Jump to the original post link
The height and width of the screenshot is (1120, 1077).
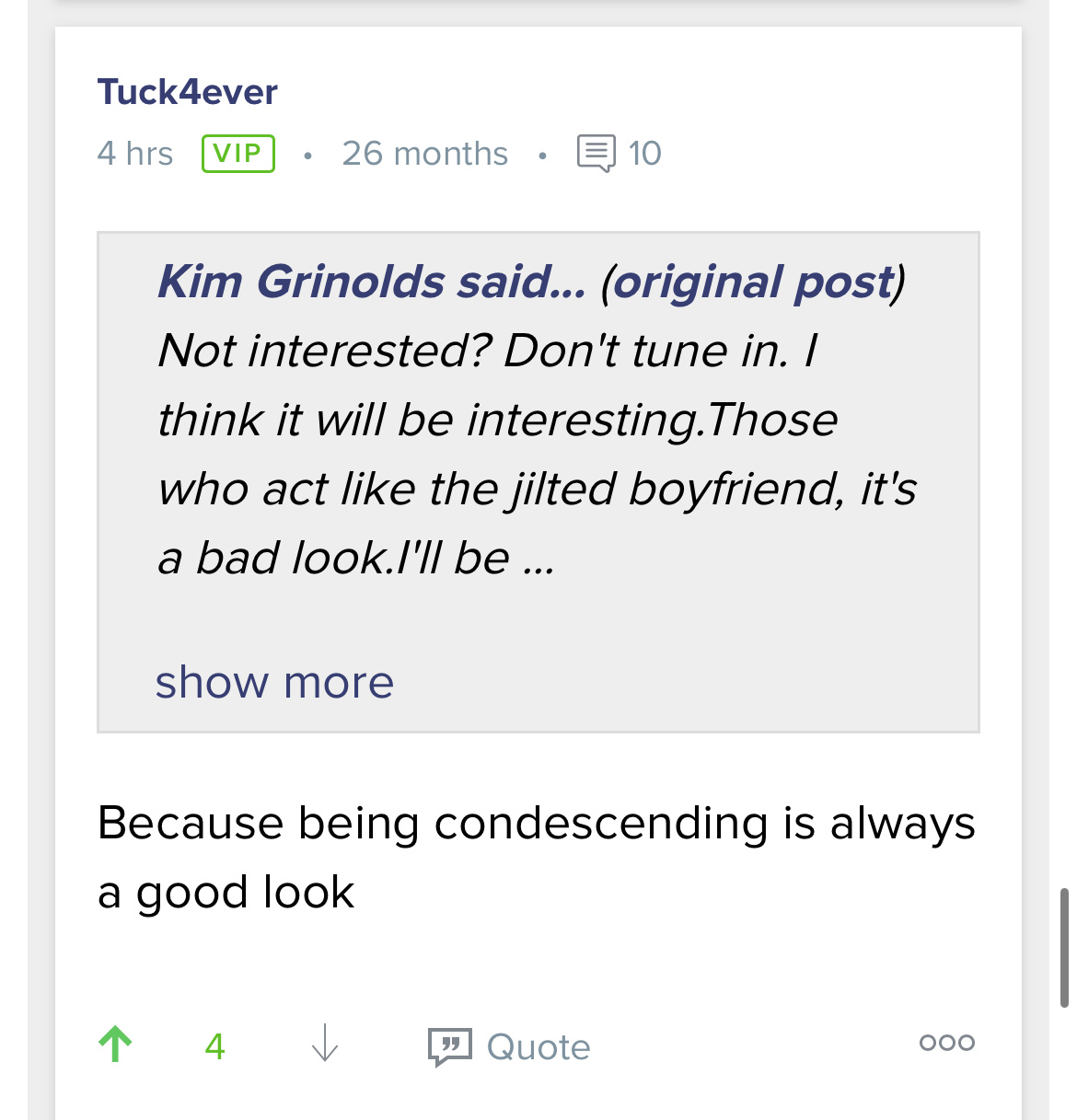coord(753,282)
